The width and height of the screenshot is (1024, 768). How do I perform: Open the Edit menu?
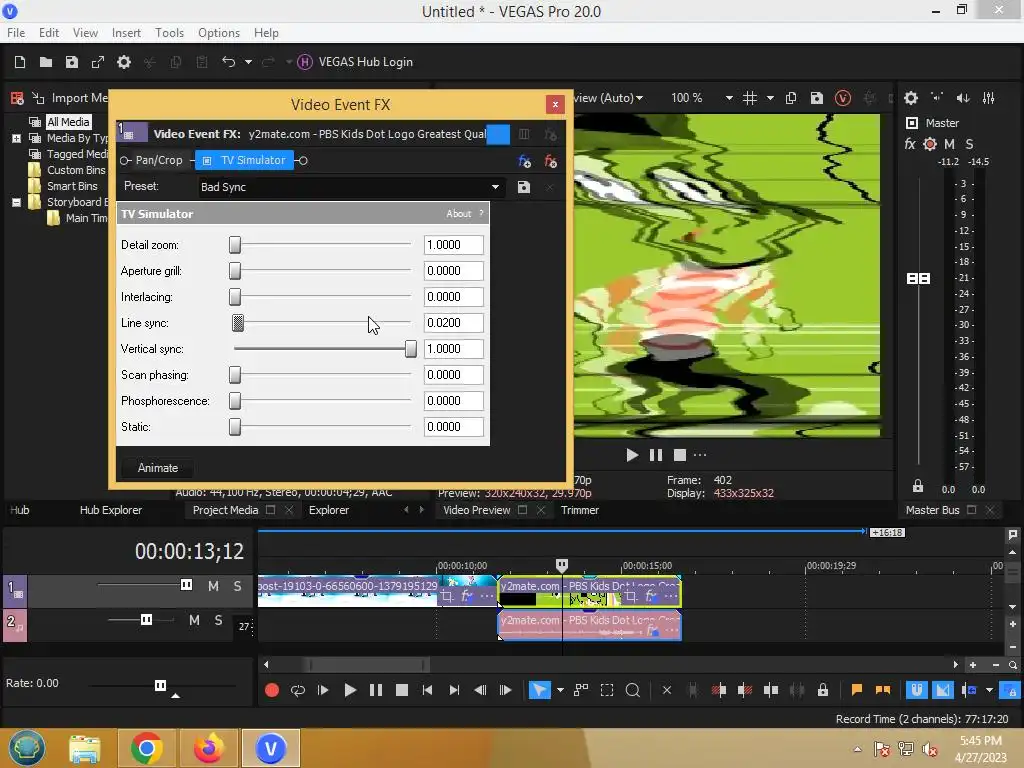(x=48, y=33)
